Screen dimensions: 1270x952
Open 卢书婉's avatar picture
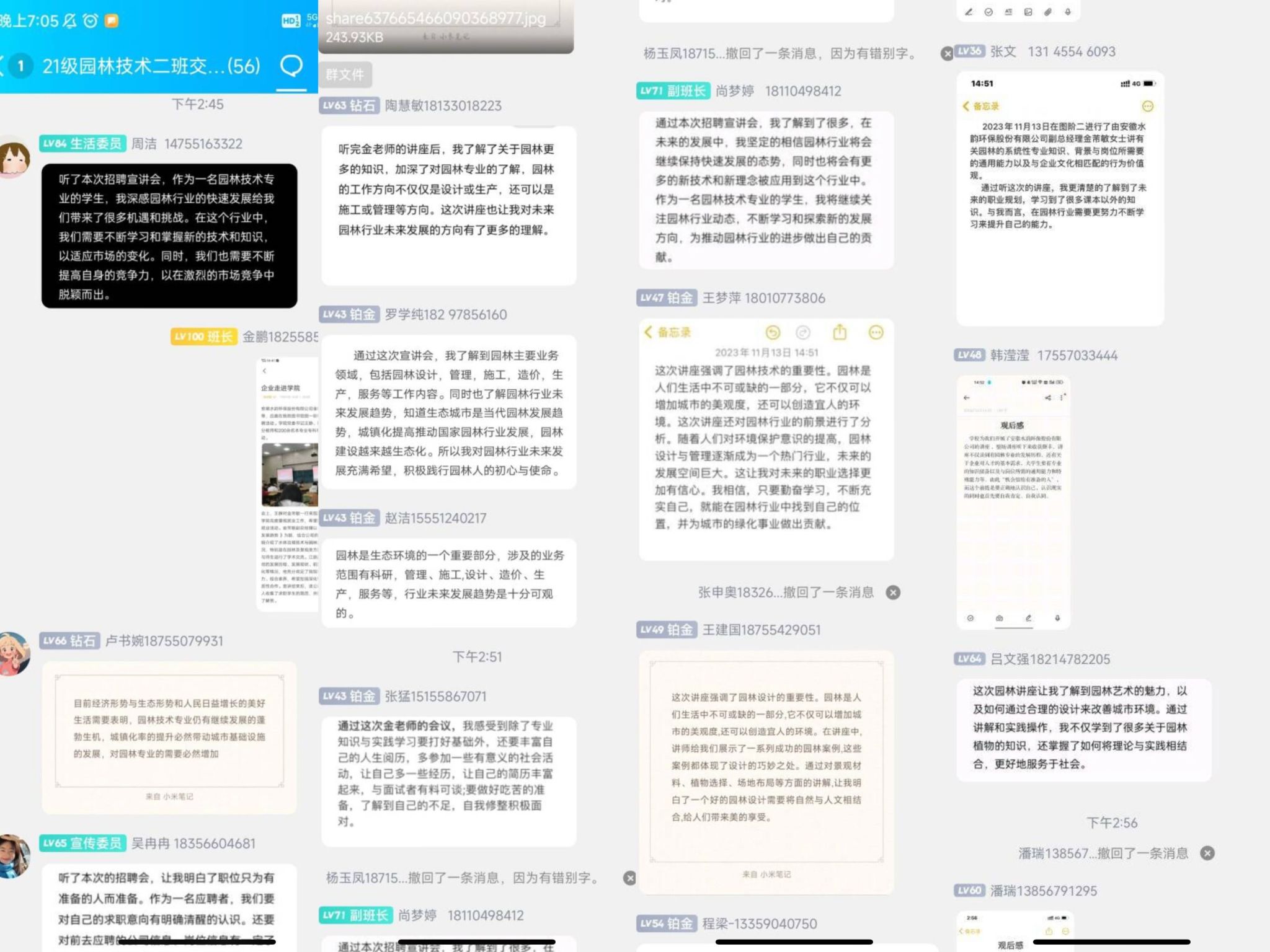point(14,653)
